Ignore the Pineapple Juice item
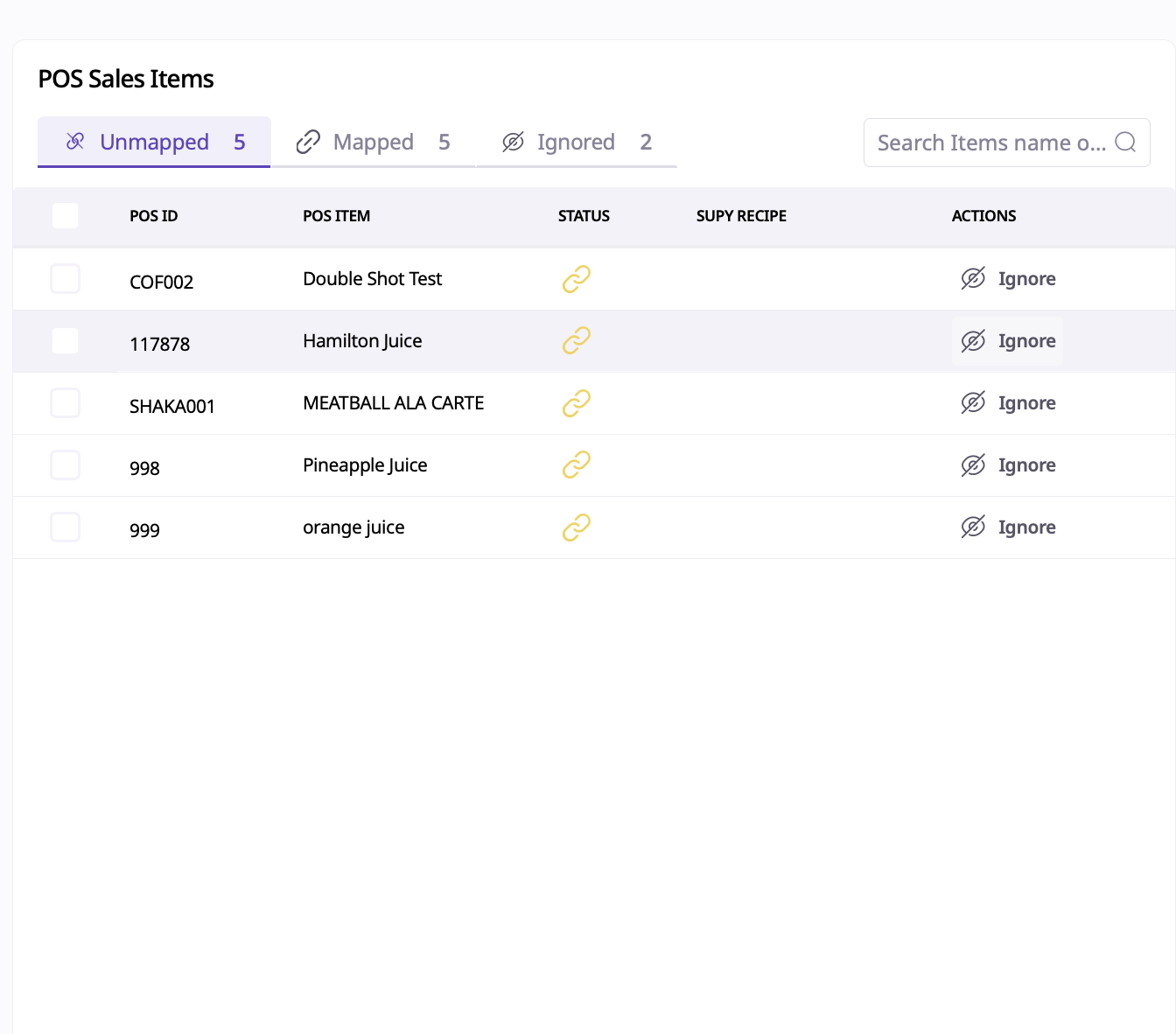This screenshot has width=1176, height=1034. point(1008,465)
